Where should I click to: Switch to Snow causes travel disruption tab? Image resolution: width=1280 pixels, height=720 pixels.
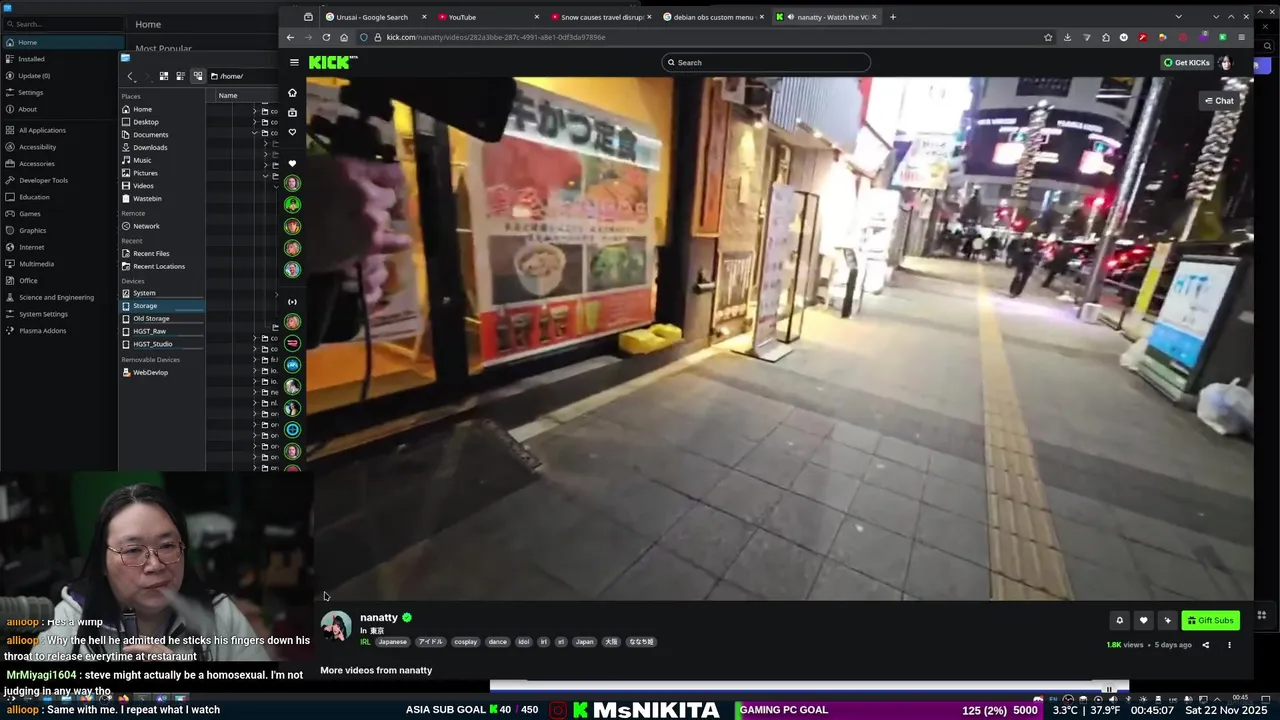(600, 17)
